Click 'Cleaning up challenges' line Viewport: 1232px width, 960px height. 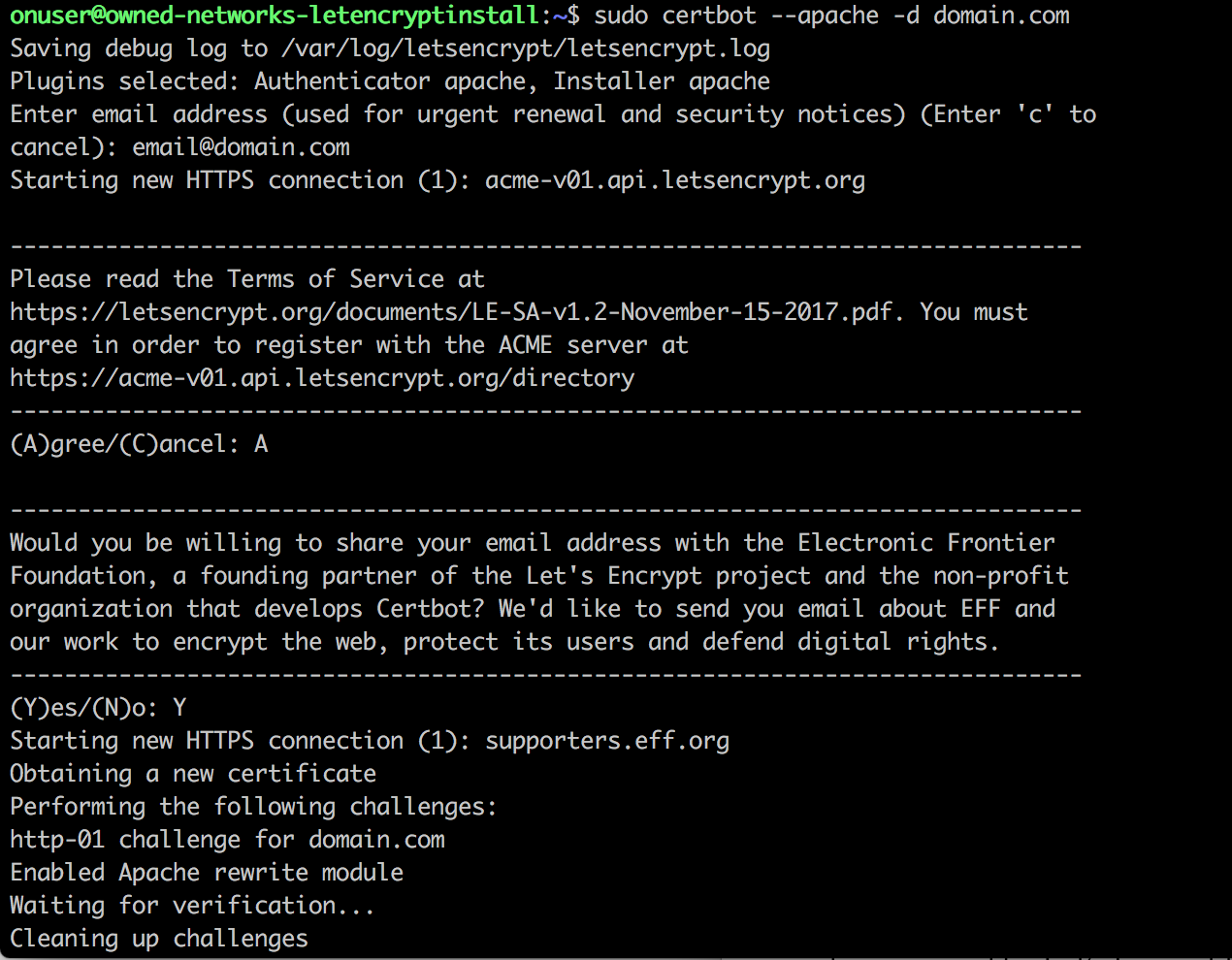159,939
